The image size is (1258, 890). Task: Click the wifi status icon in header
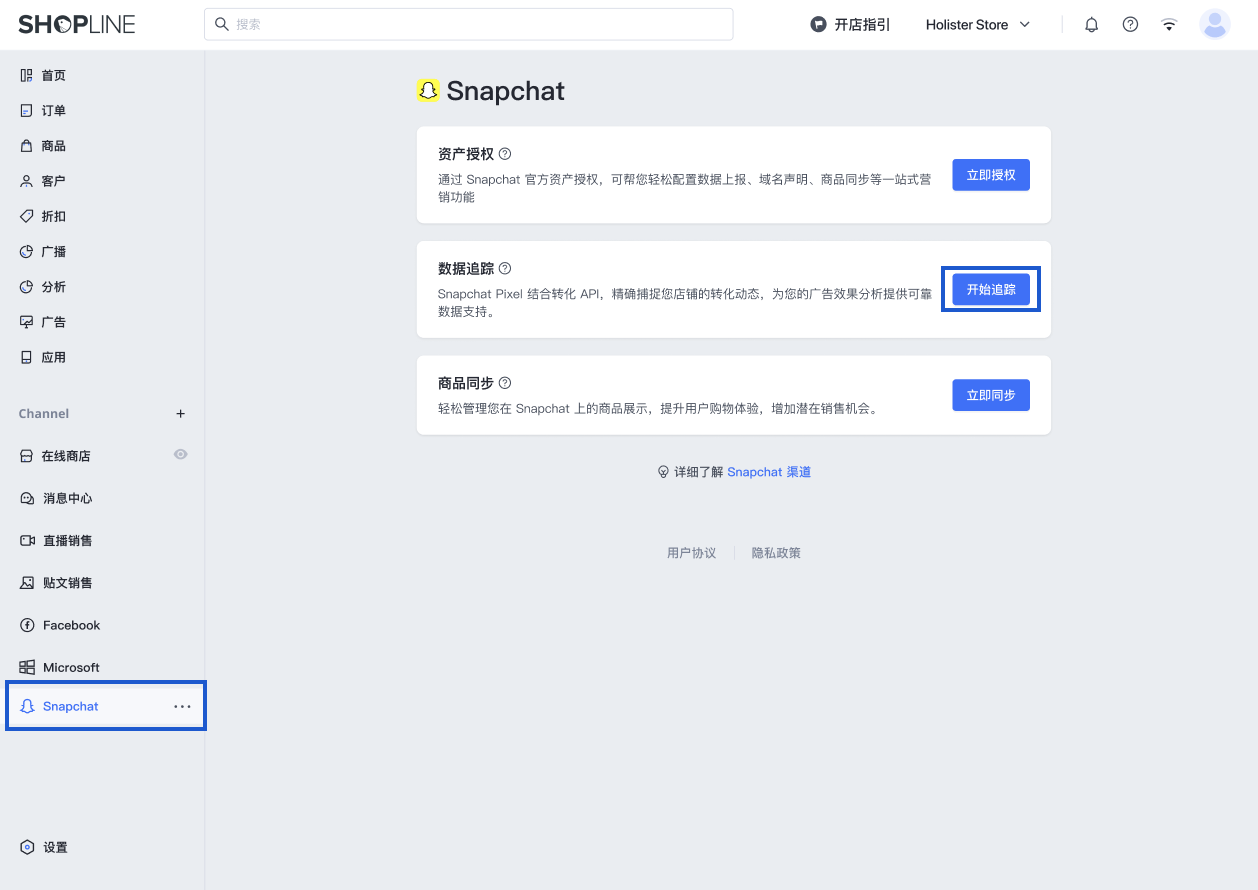[x=1169, y=24]
